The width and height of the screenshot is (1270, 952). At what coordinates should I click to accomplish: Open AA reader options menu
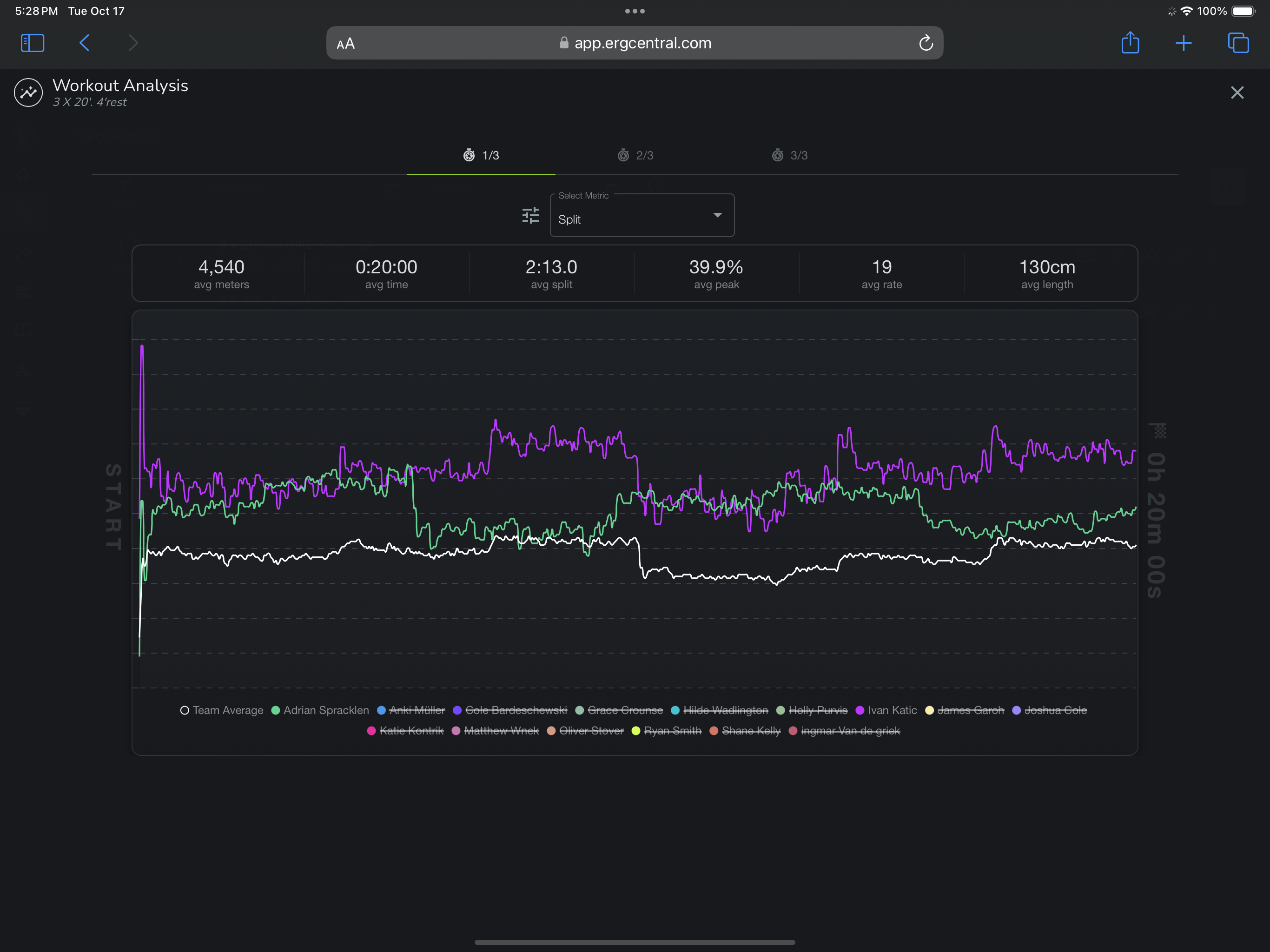click(x=346, y=44)
